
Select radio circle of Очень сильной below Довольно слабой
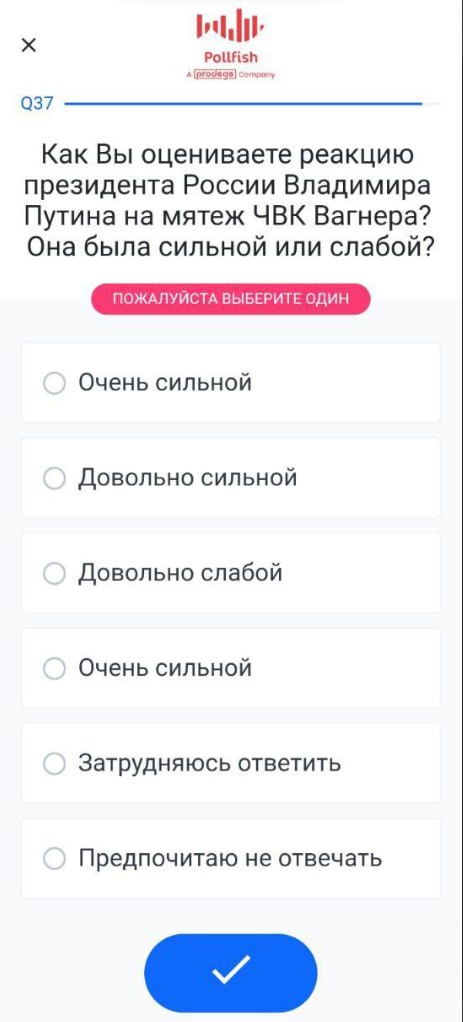(54, 668)
